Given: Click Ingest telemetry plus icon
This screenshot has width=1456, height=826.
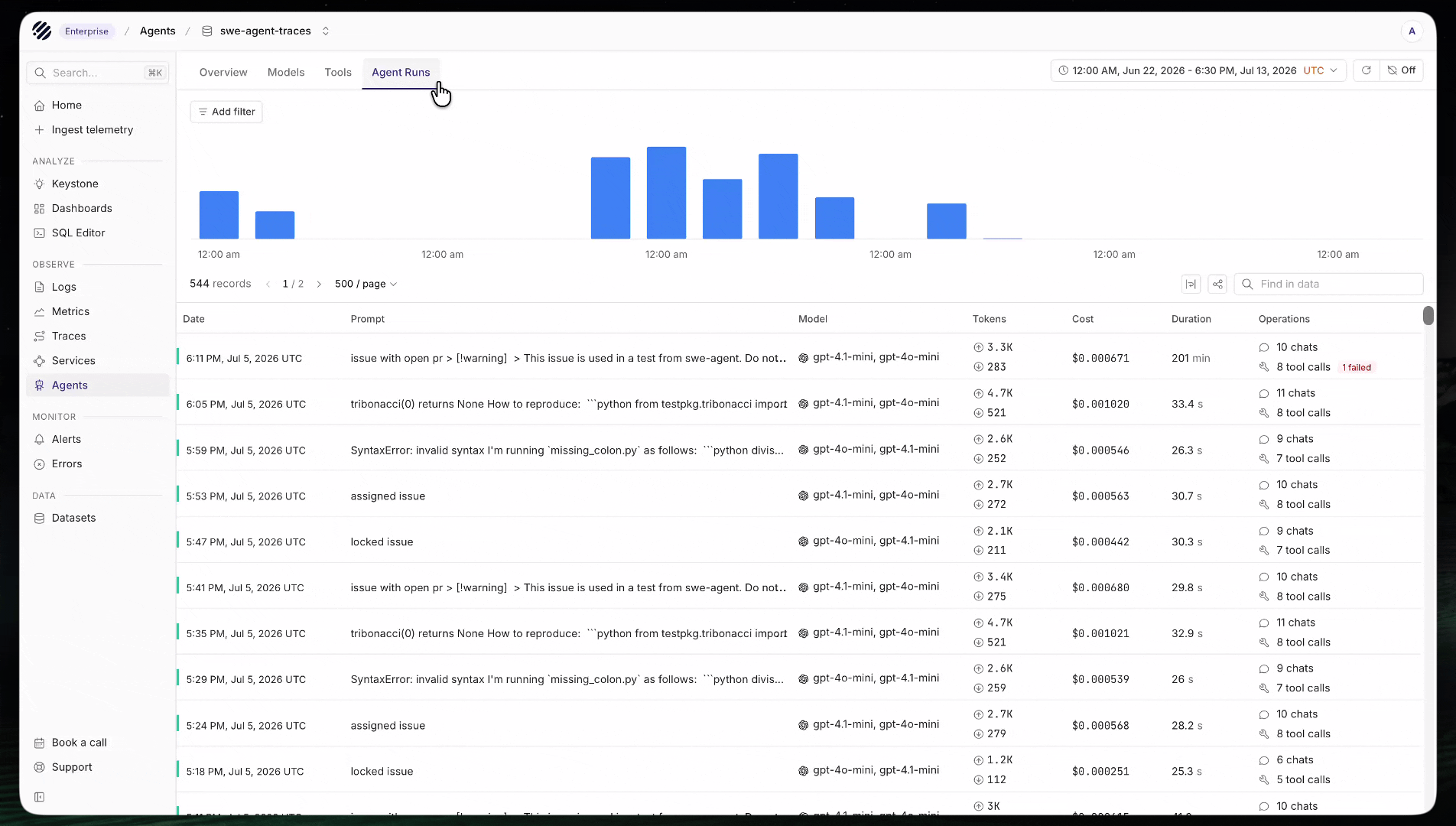Looking at the screenshot, I should tap(39, 130).
